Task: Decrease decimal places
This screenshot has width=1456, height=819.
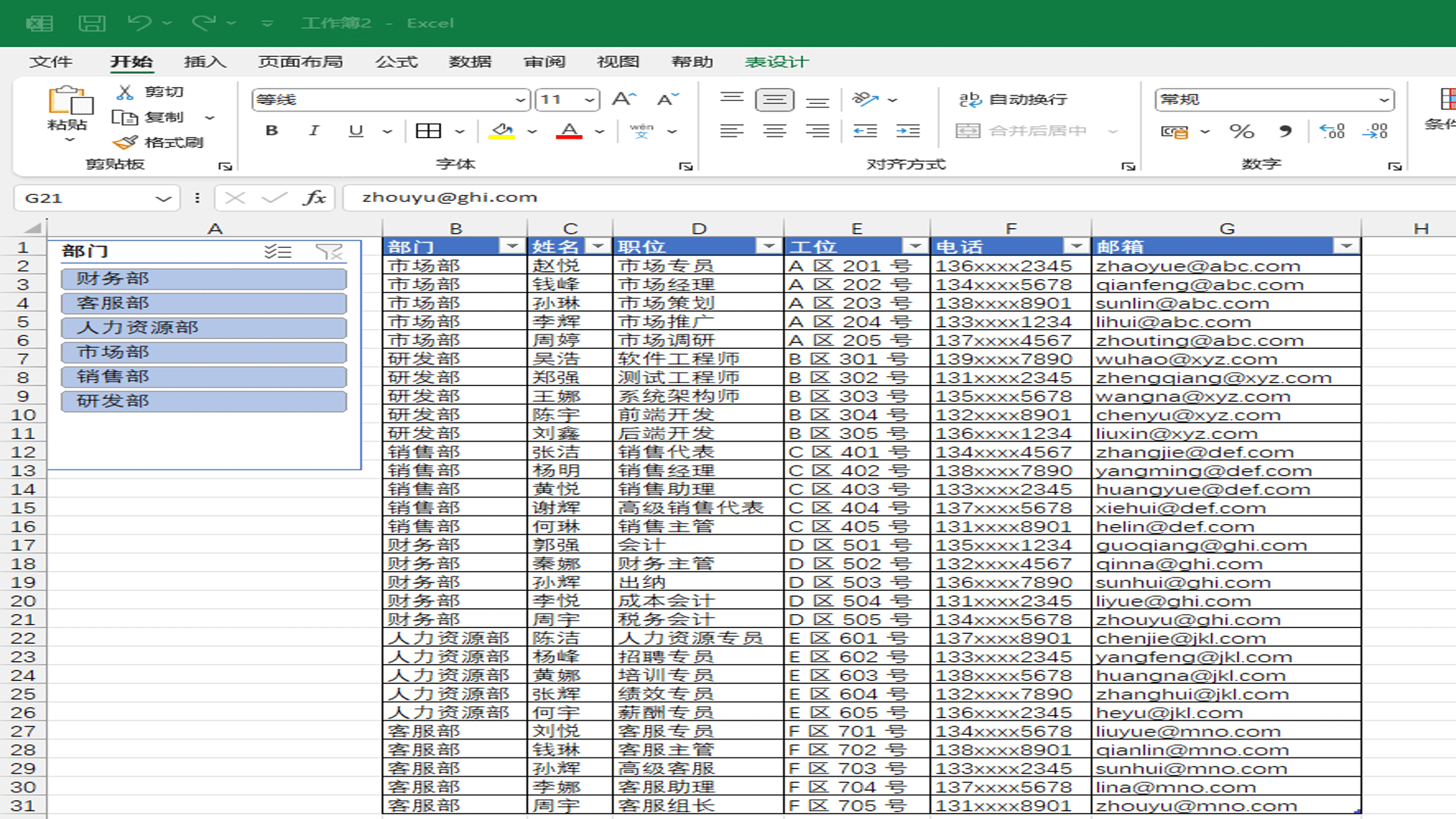Action: pos(1375,131)
